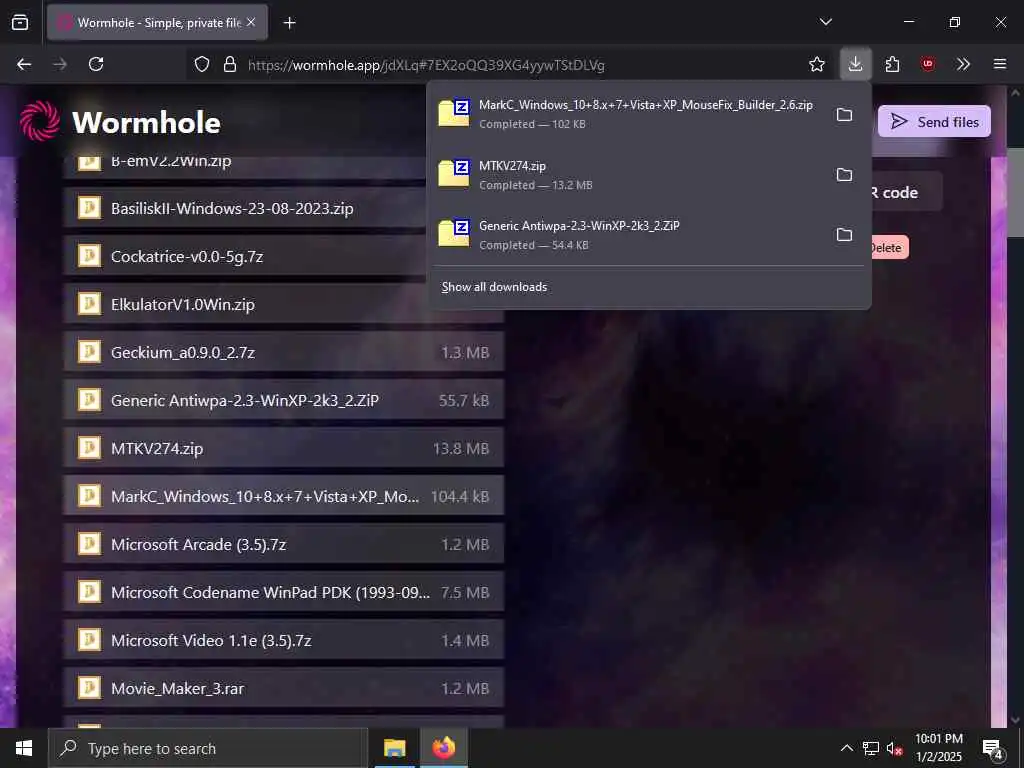Click the muted volume tray icon
Image resolution: width=1024 pixels, height=768 pixels.
click(x=894, y=748)
